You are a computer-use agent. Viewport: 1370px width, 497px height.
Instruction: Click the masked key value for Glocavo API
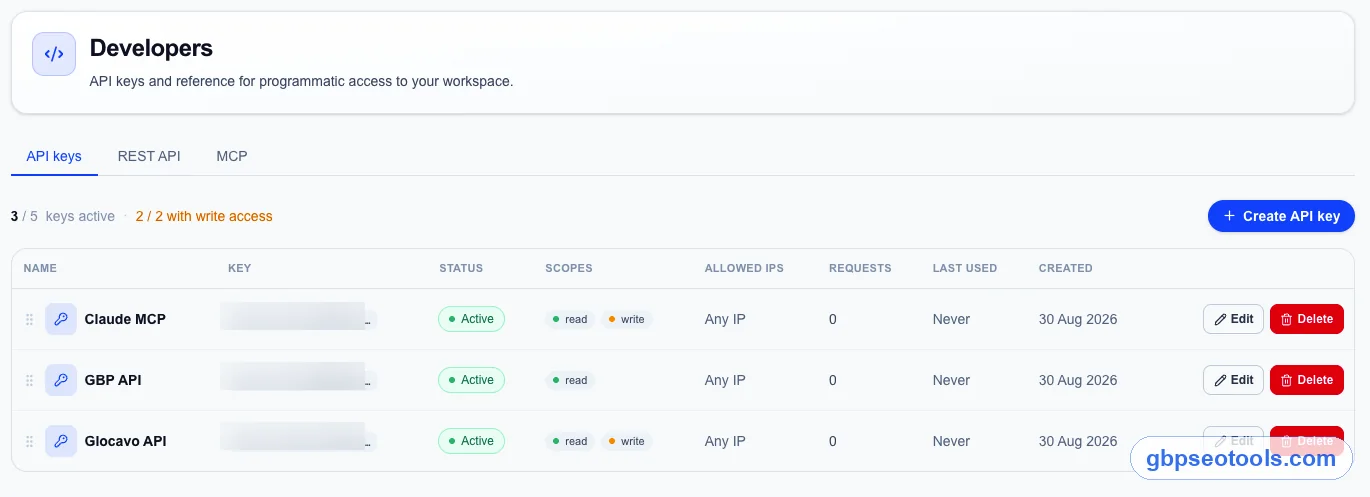click(x=299, y=438)
